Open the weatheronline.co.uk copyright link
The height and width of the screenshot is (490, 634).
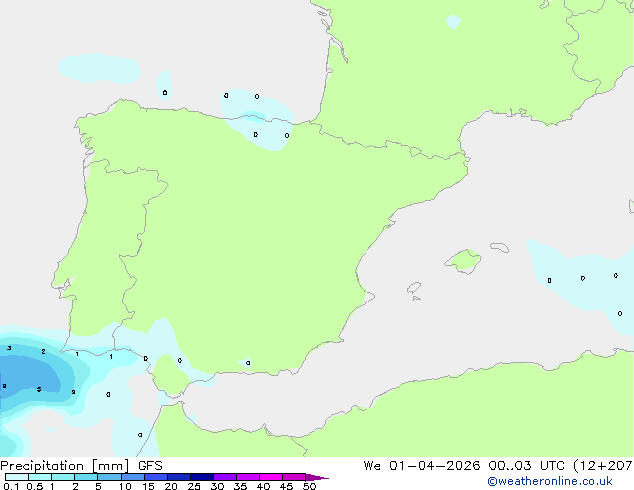549,481
